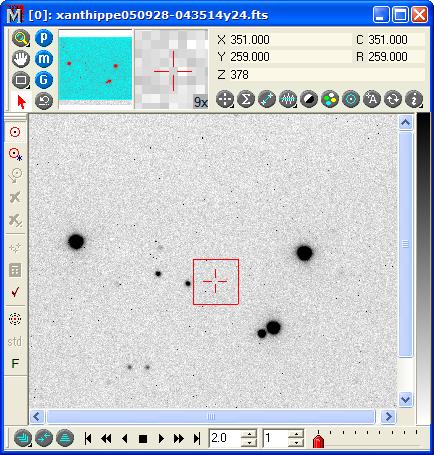The width and height of the screenshot is (434, 455).
Task: Toggle the red checkmark tool in sidebar
Action: pos(15,292)
